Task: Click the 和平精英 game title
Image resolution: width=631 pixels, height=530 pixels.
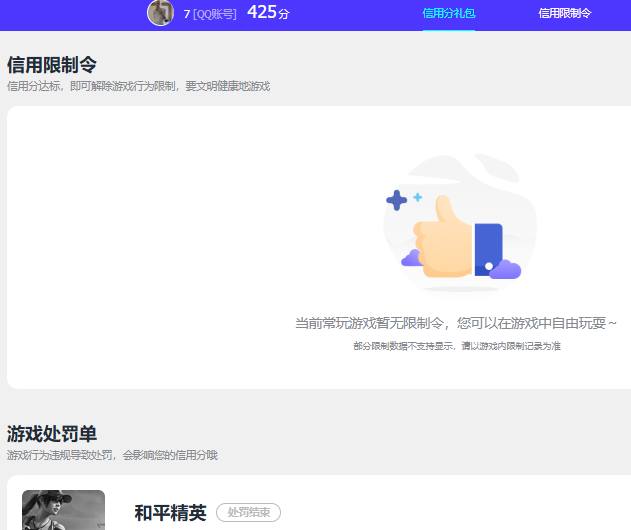Action: point(171,513)
